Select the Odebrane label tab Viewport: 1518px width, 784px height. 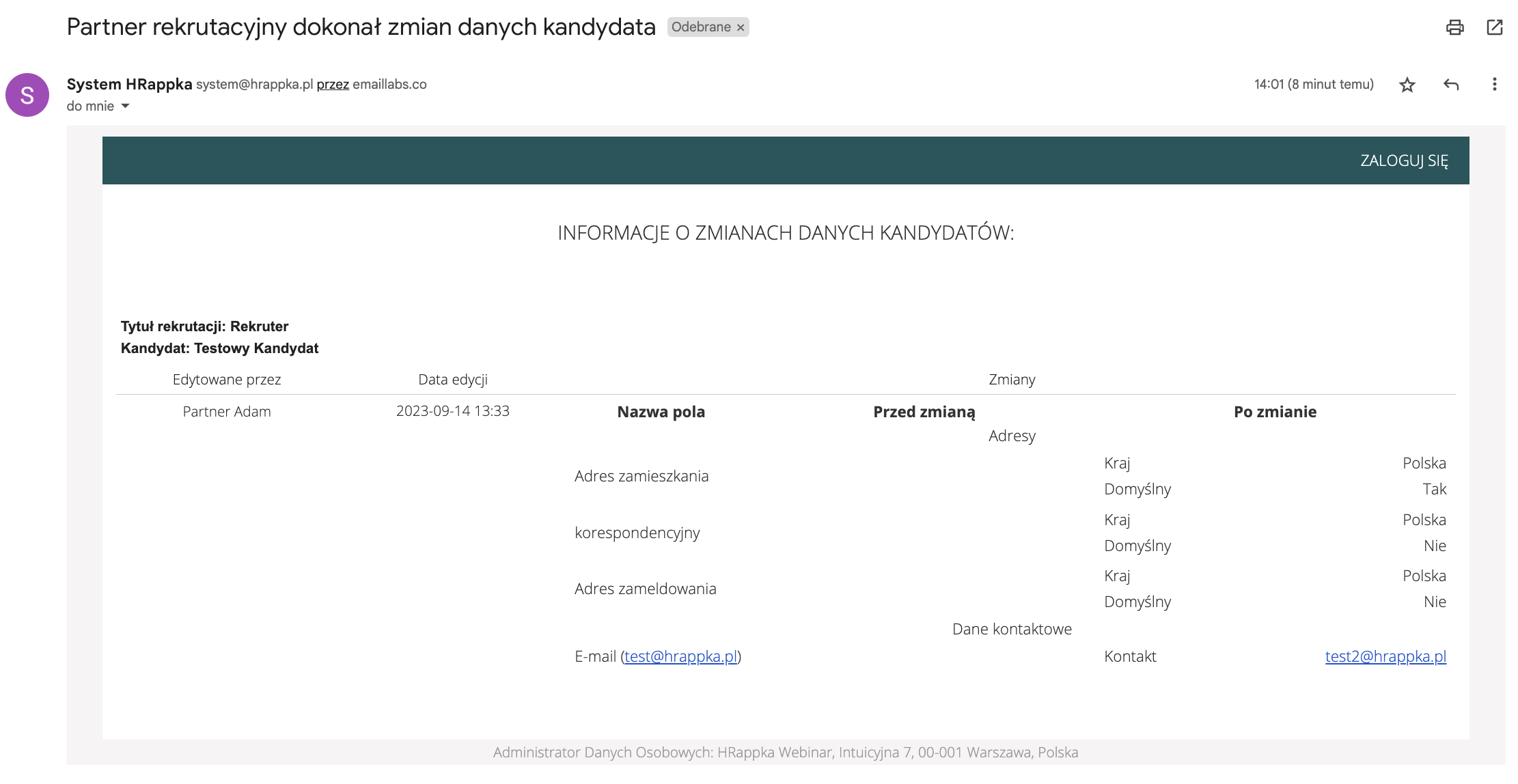tap(701, 27)
